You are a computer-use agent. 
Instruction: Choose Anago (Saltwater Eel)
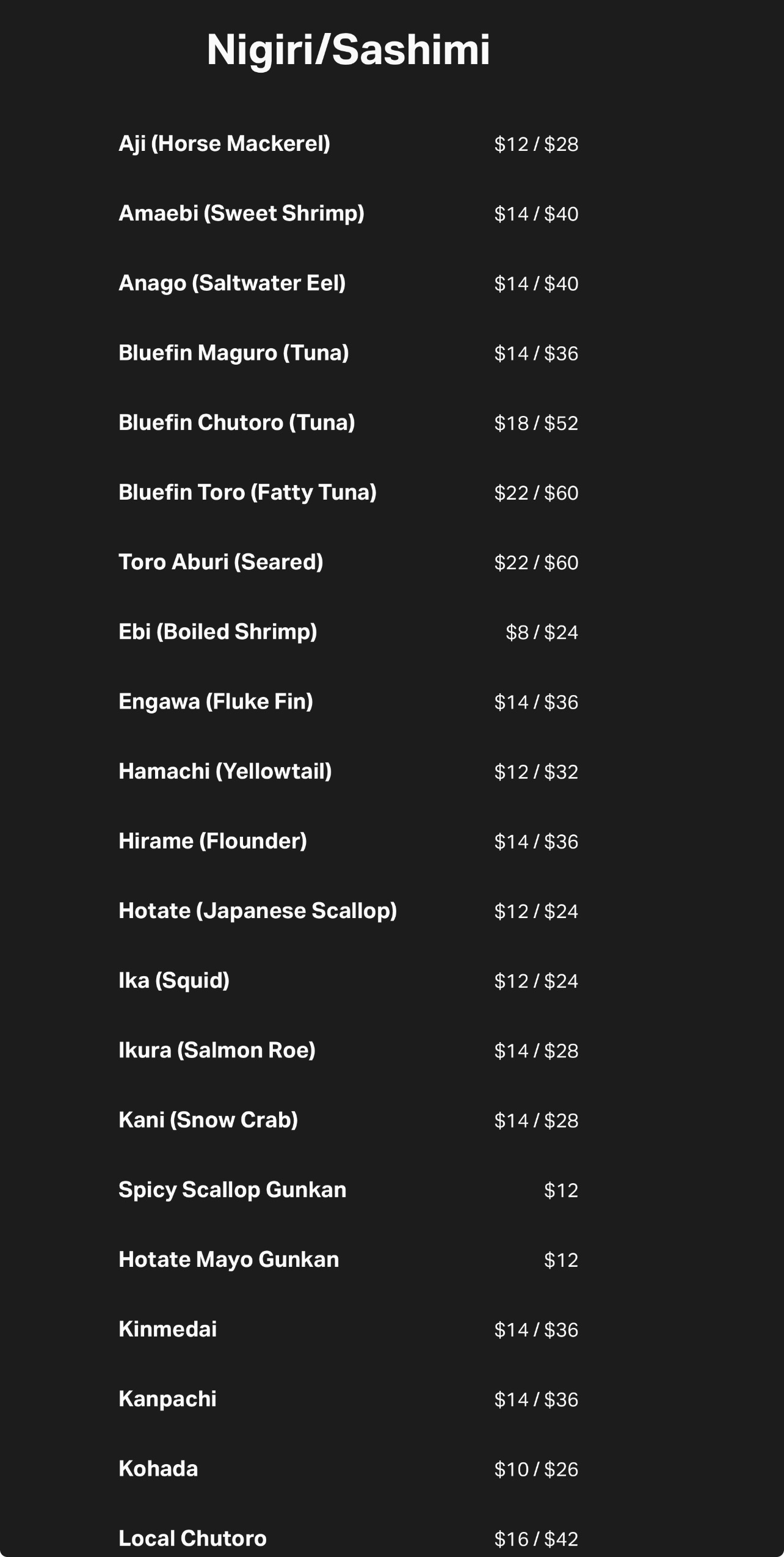click(348, 283)
